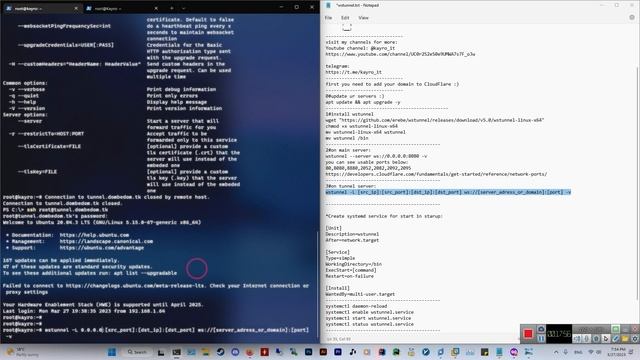Toggle webcam overlay in recorder widget
This screenshot has height=360, width=640.
point(596,339)
